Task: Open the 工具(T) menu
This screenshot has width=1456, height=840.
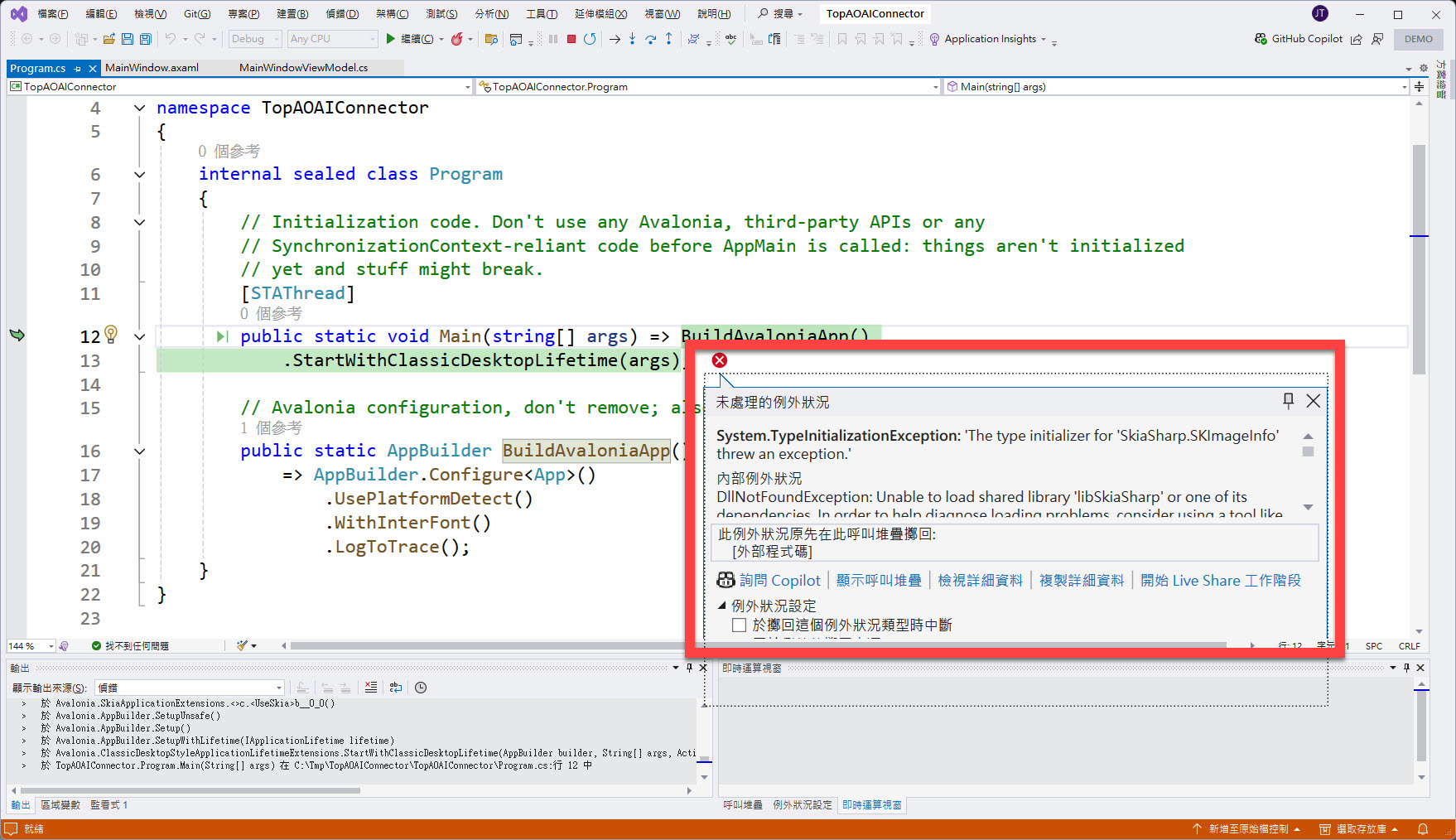Action: [x=542, y=13]
